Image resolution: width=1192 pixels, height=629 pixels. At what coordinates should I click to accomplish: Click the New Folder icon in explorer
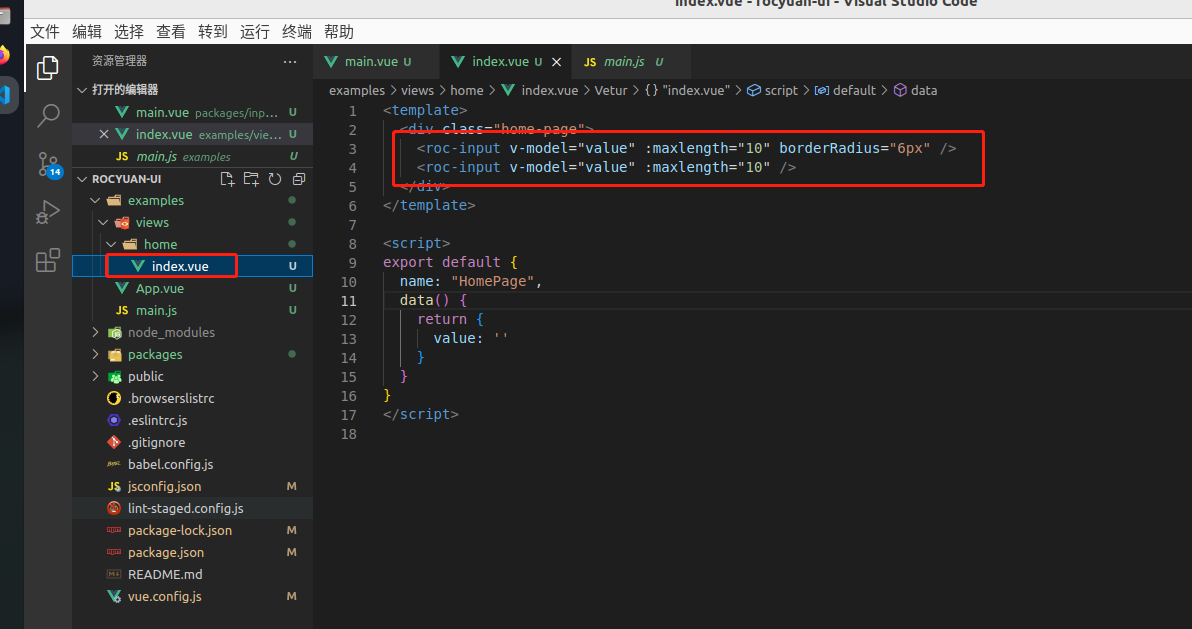pyautogui.click(x=251, y=179)
